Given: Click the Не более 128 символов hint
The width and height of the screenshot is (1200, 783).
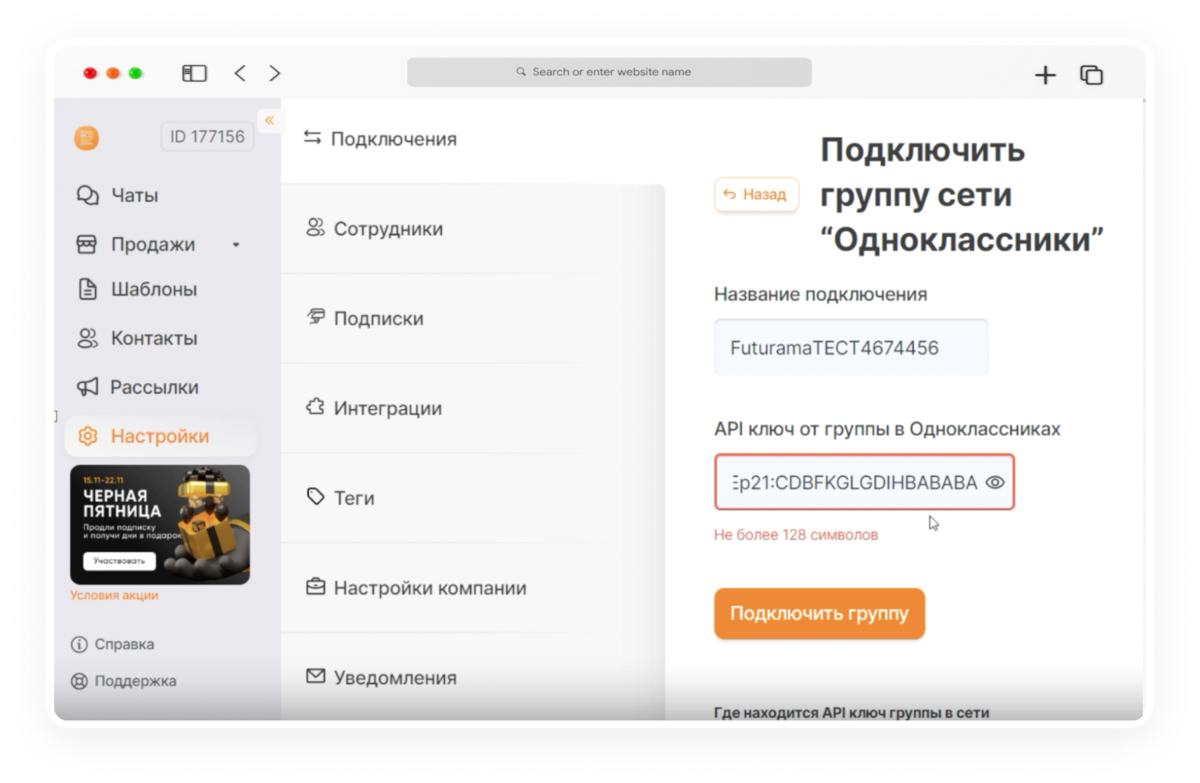Looking at the screenshot, I should (796, 535).
